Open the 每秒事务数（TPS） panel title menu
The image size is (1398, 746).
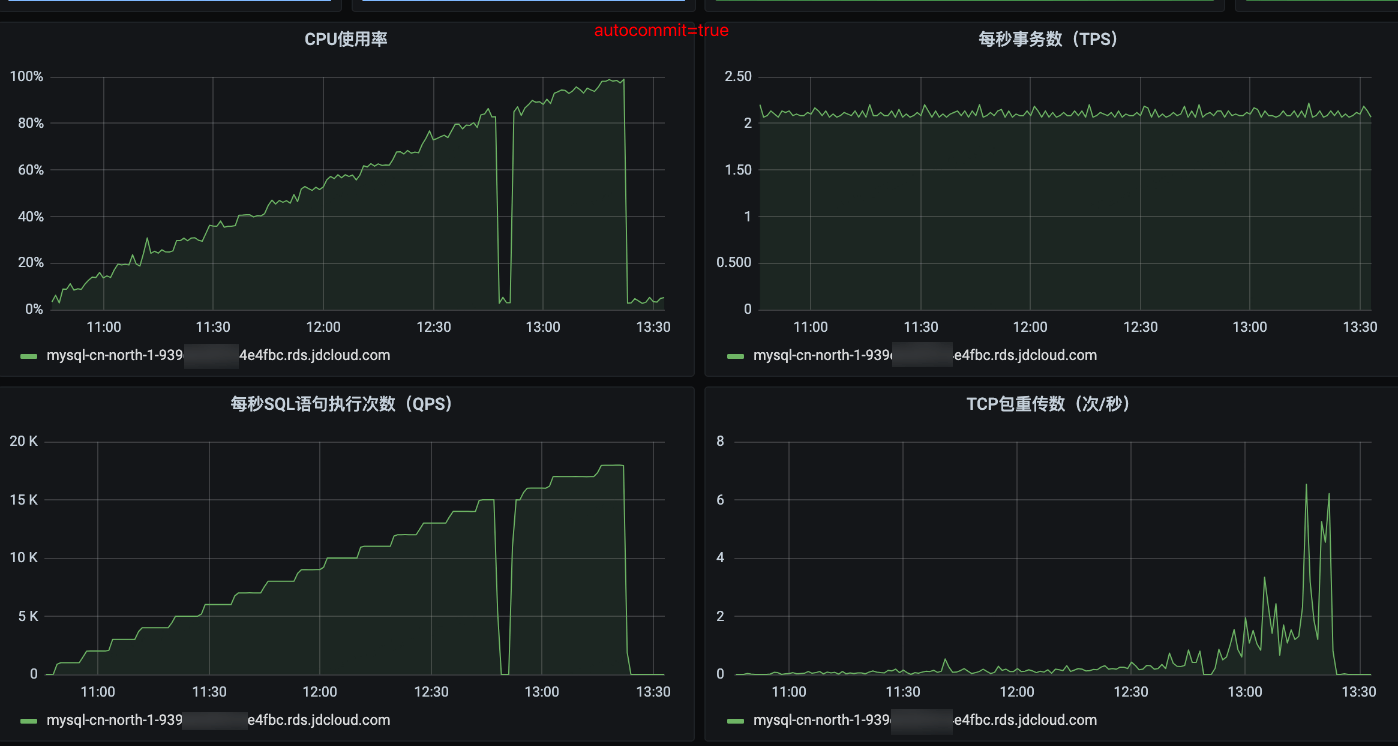tap(1048, 40)
